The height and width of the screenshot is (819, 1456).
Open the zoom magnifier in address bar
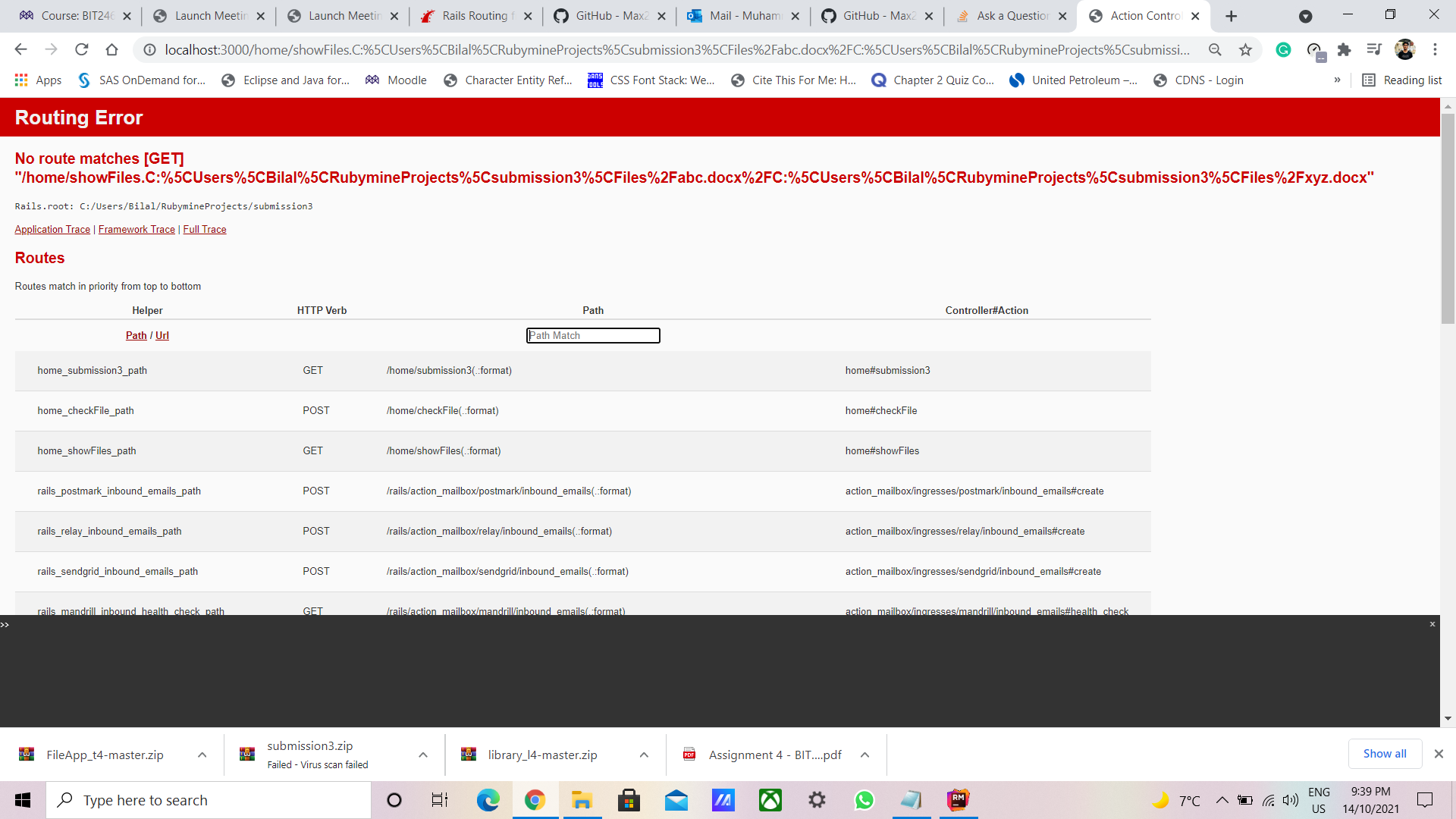tap(1215, 49)
